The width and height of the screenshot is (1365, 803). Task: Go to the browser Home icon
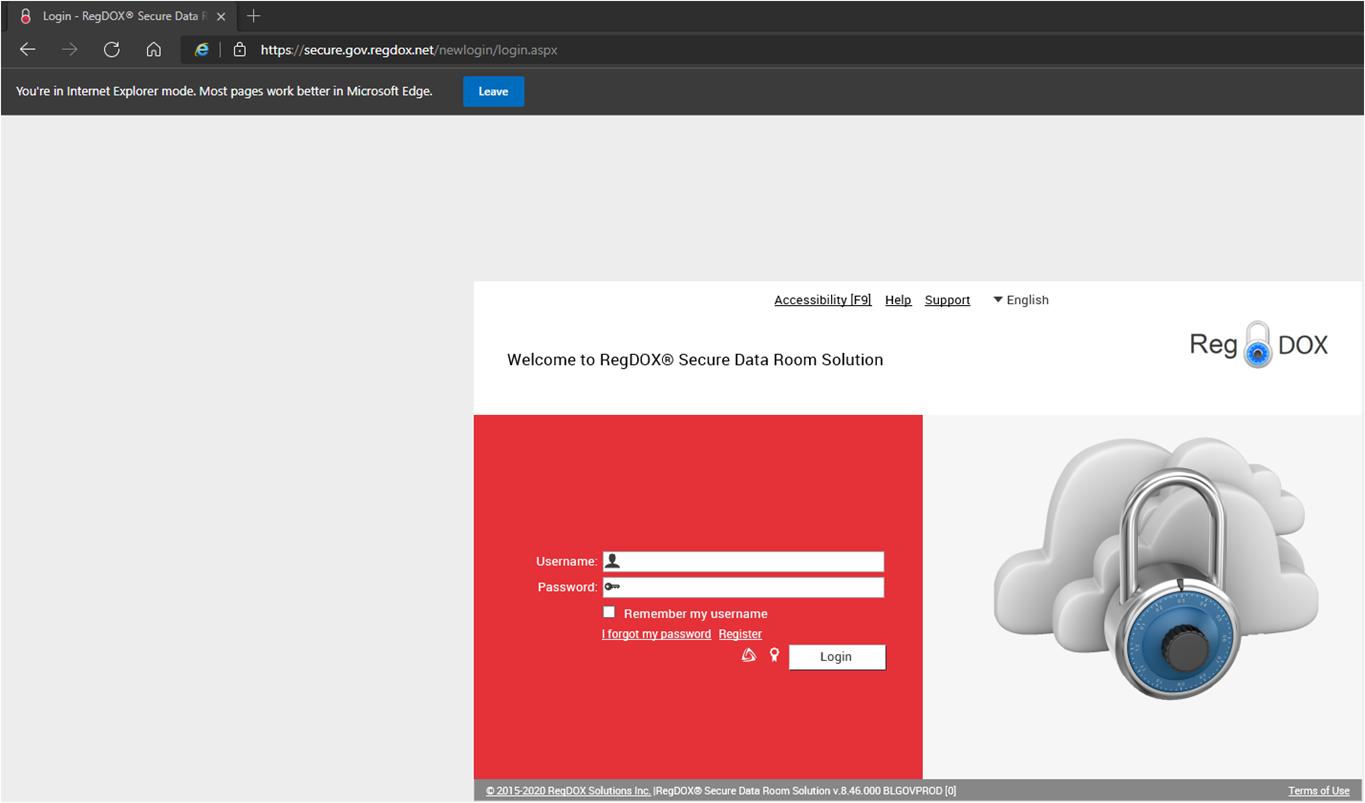pyautogui.click(x=154, y=49)
